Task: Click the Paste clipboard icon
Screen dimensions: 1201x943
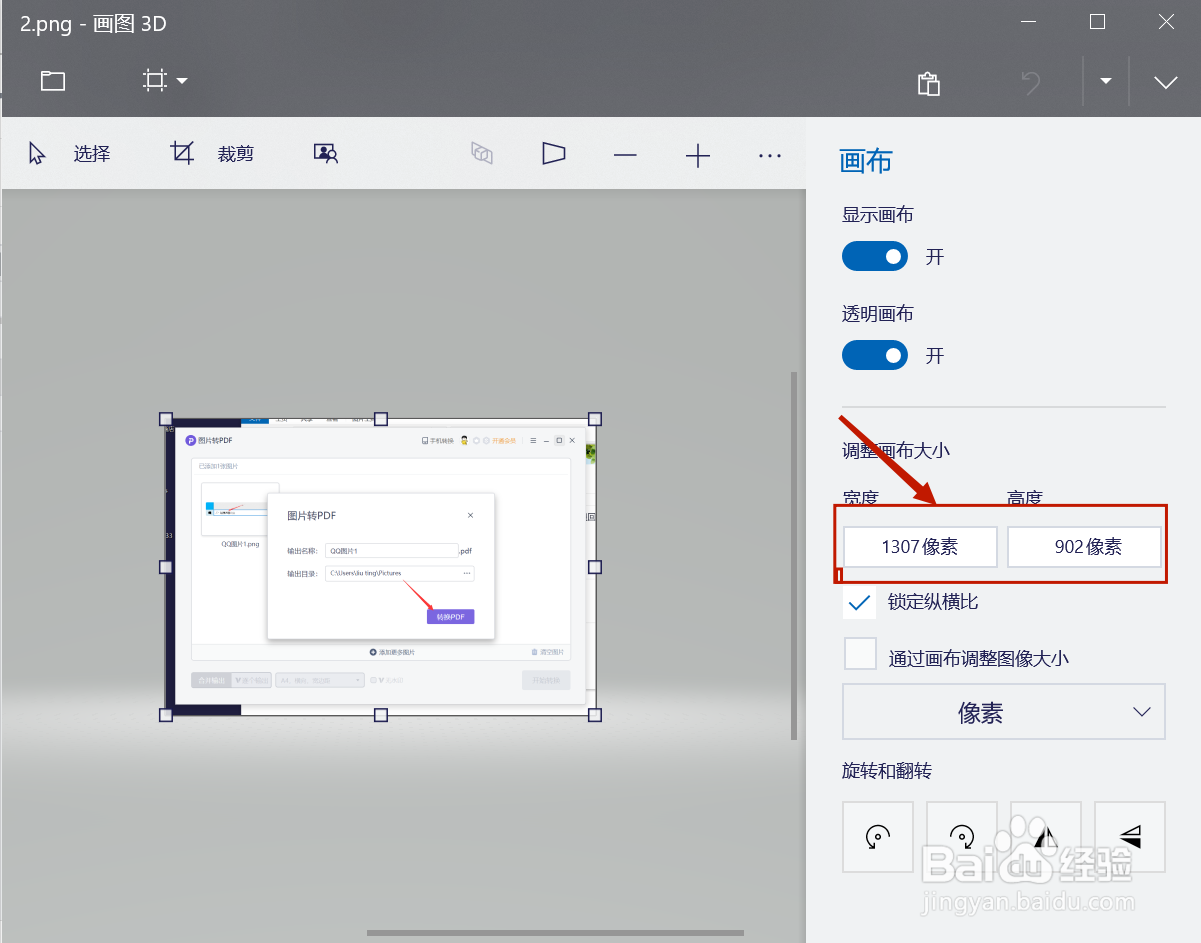Action: [x=929, y=83]
